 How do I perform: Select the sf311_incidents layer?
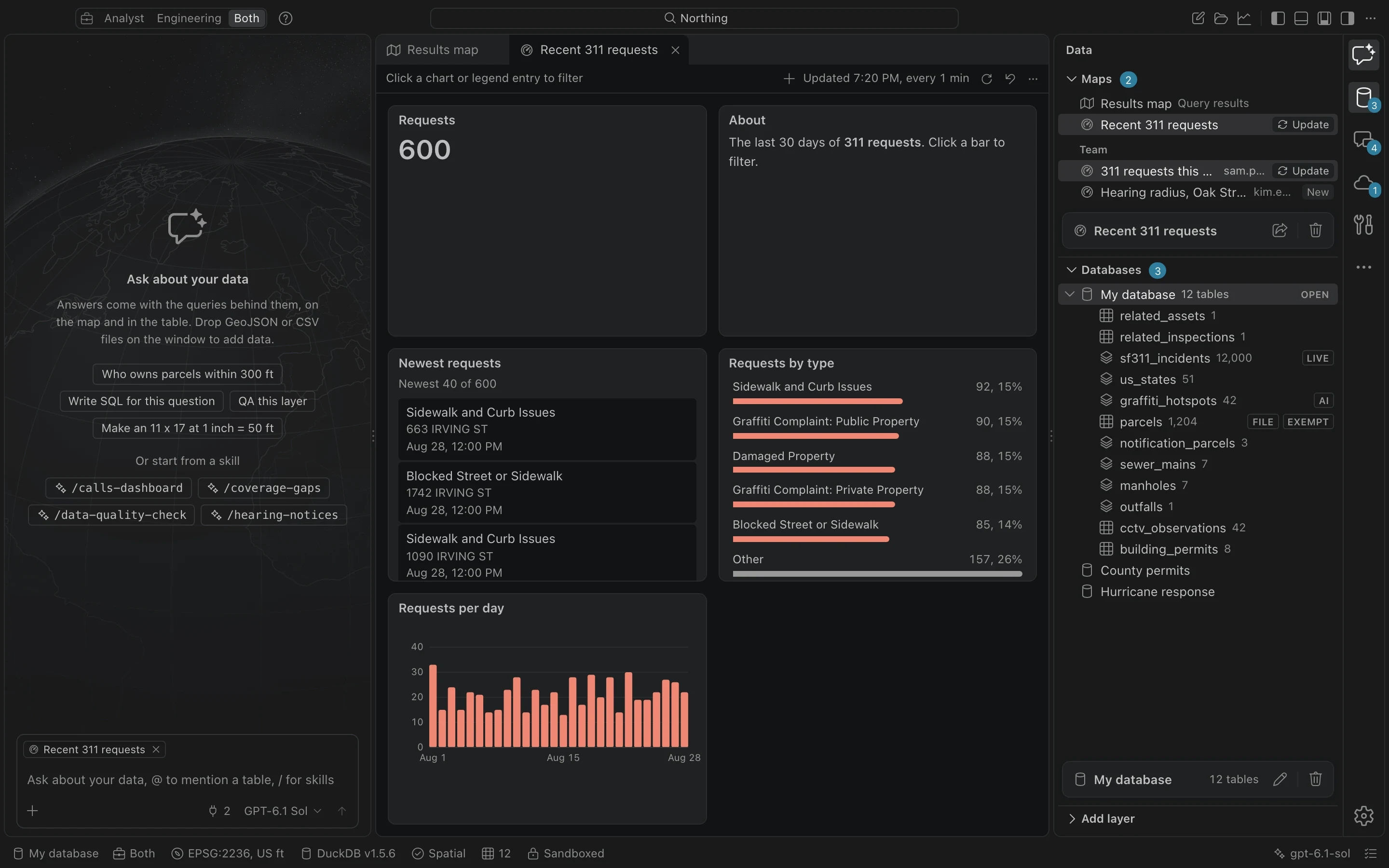[1198, 358]
